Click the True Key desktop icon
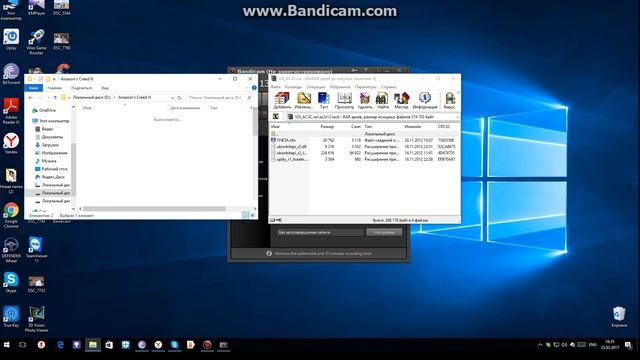640x360 pixels. click(11, 317)
